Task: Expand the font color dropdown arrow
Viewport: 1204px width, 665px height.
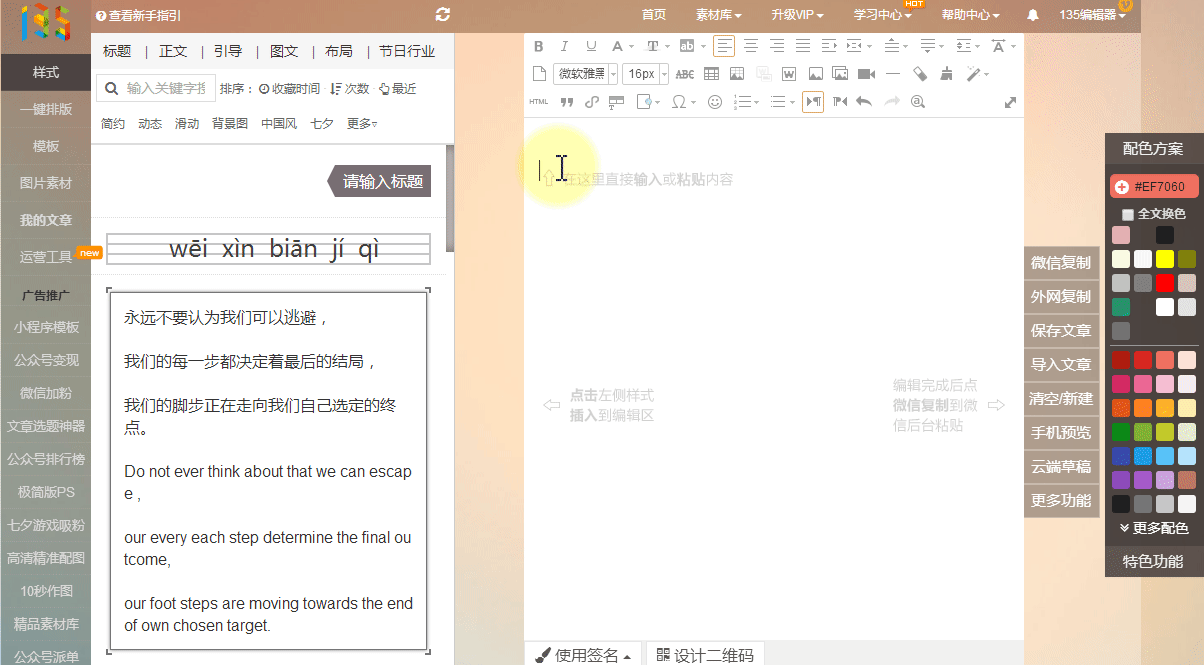Action: (631, 46)
